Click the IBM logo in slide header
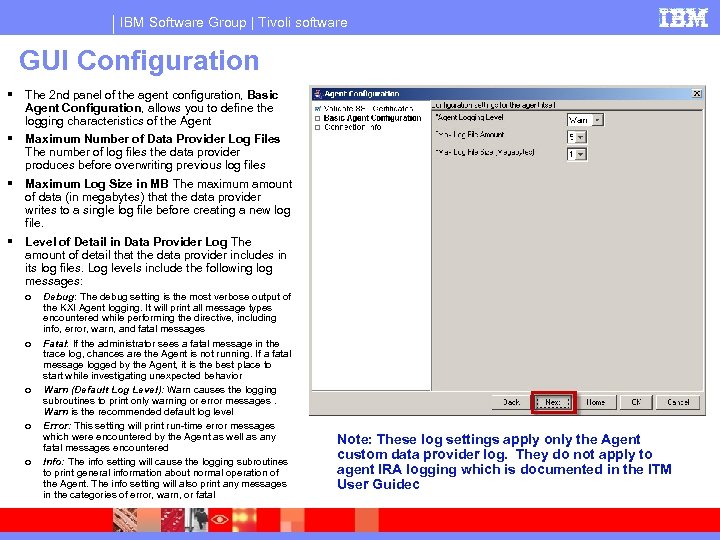 (683, 18)
